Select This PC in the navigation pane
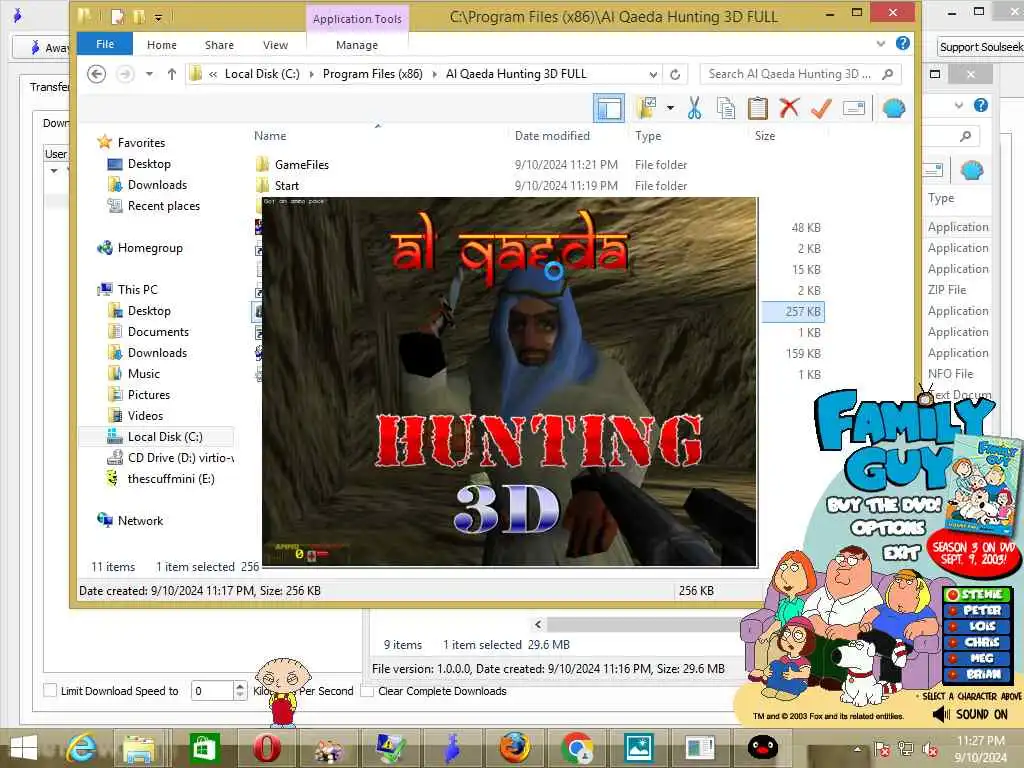Image resolution: width=1024 pixels, height=768 pixels. (137, 289)
